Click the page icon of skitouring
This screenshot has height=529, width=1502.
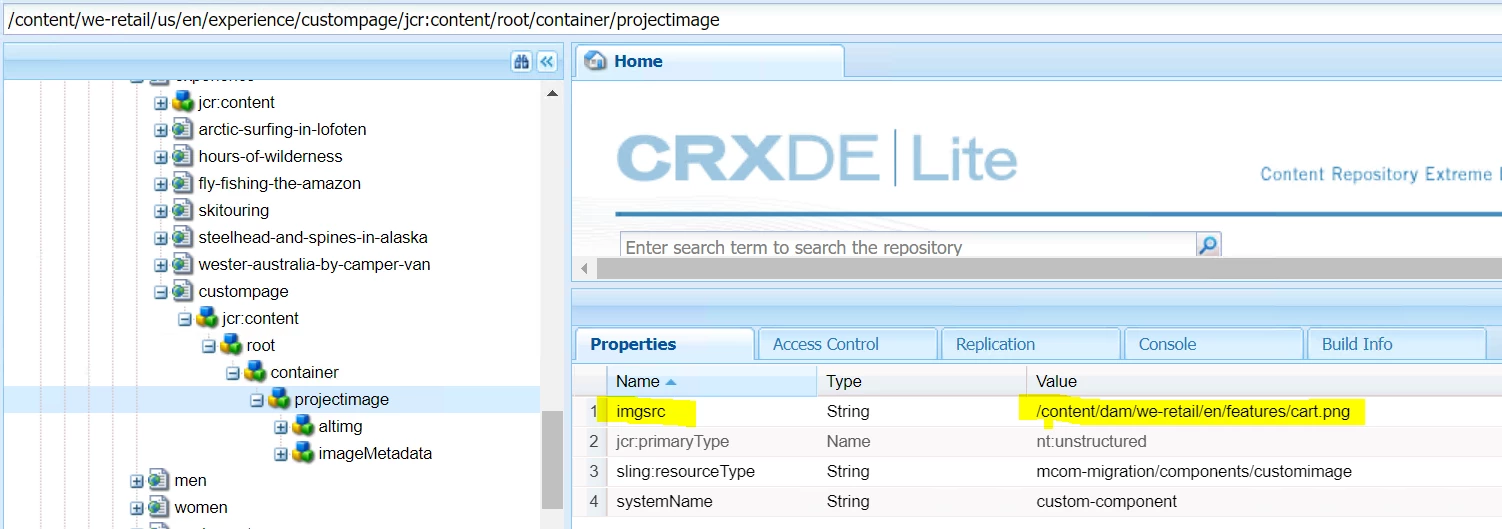(x=183, y=210)
